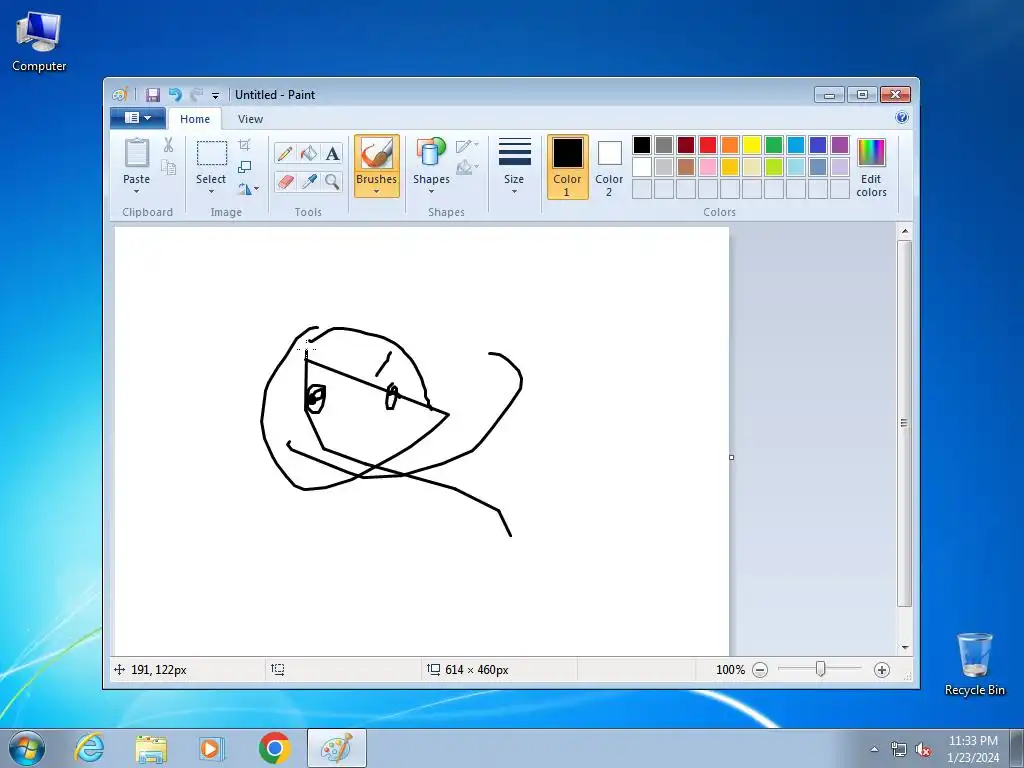Pick the red color swatch
Image resolution: width=1024 pixels, height=768 pixels.
tap(708, 145)
